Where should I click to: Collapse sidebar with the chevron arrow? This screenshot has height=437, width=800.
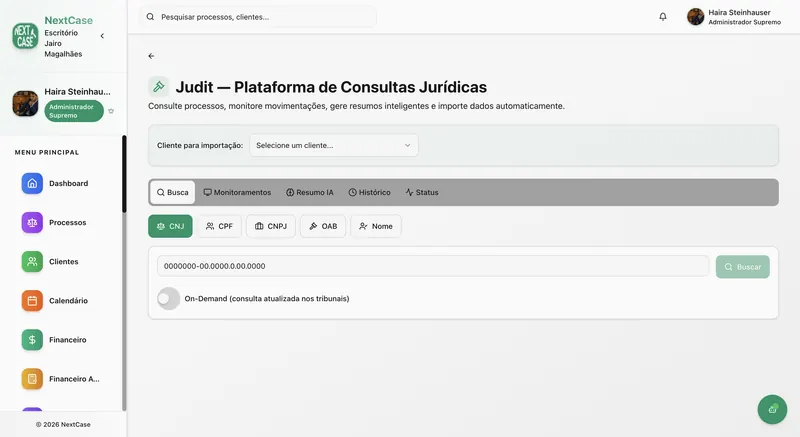tap(102, 36)
